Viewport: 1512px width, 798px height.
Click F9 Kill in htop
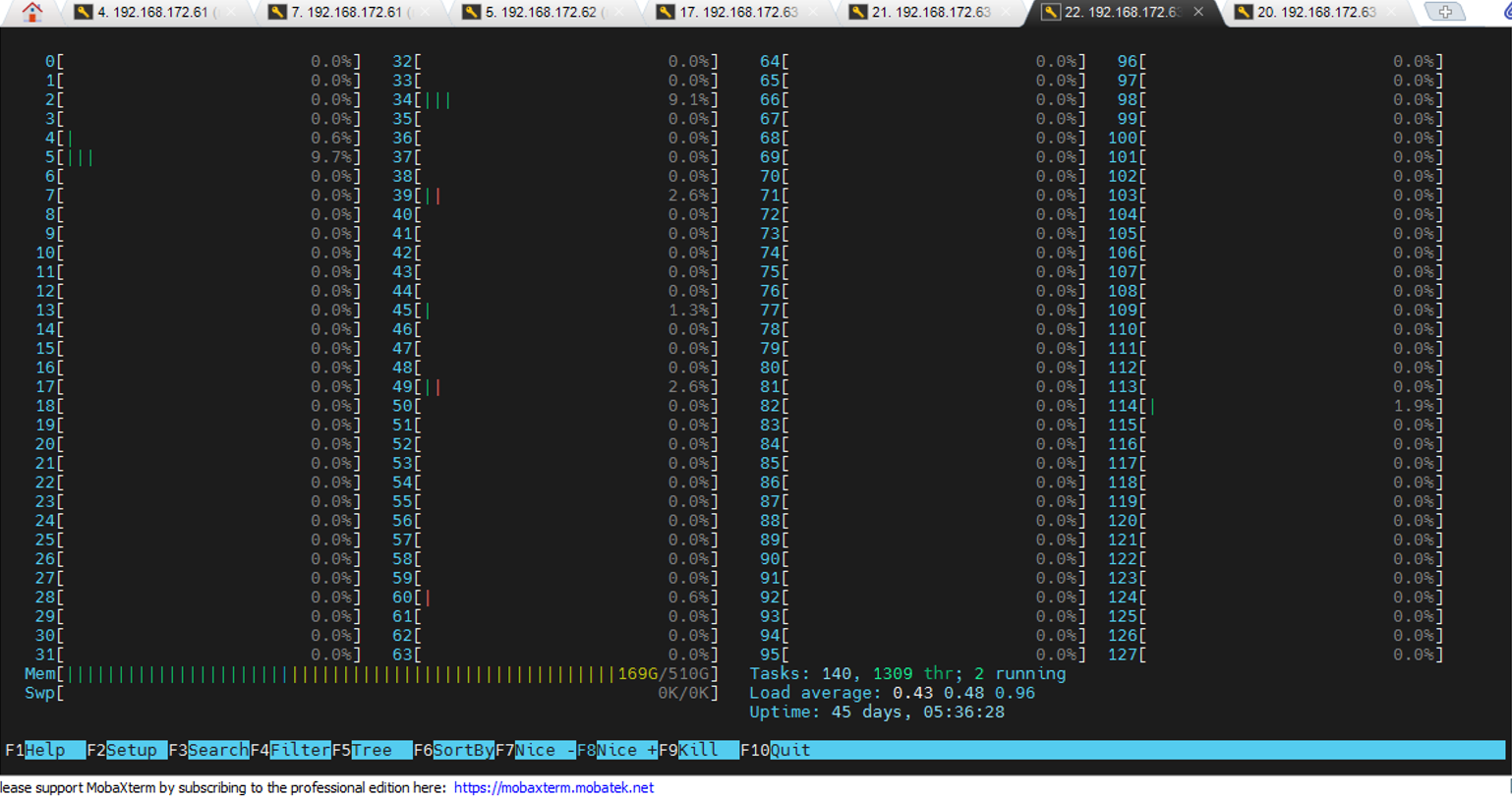(x=698, y=750)
